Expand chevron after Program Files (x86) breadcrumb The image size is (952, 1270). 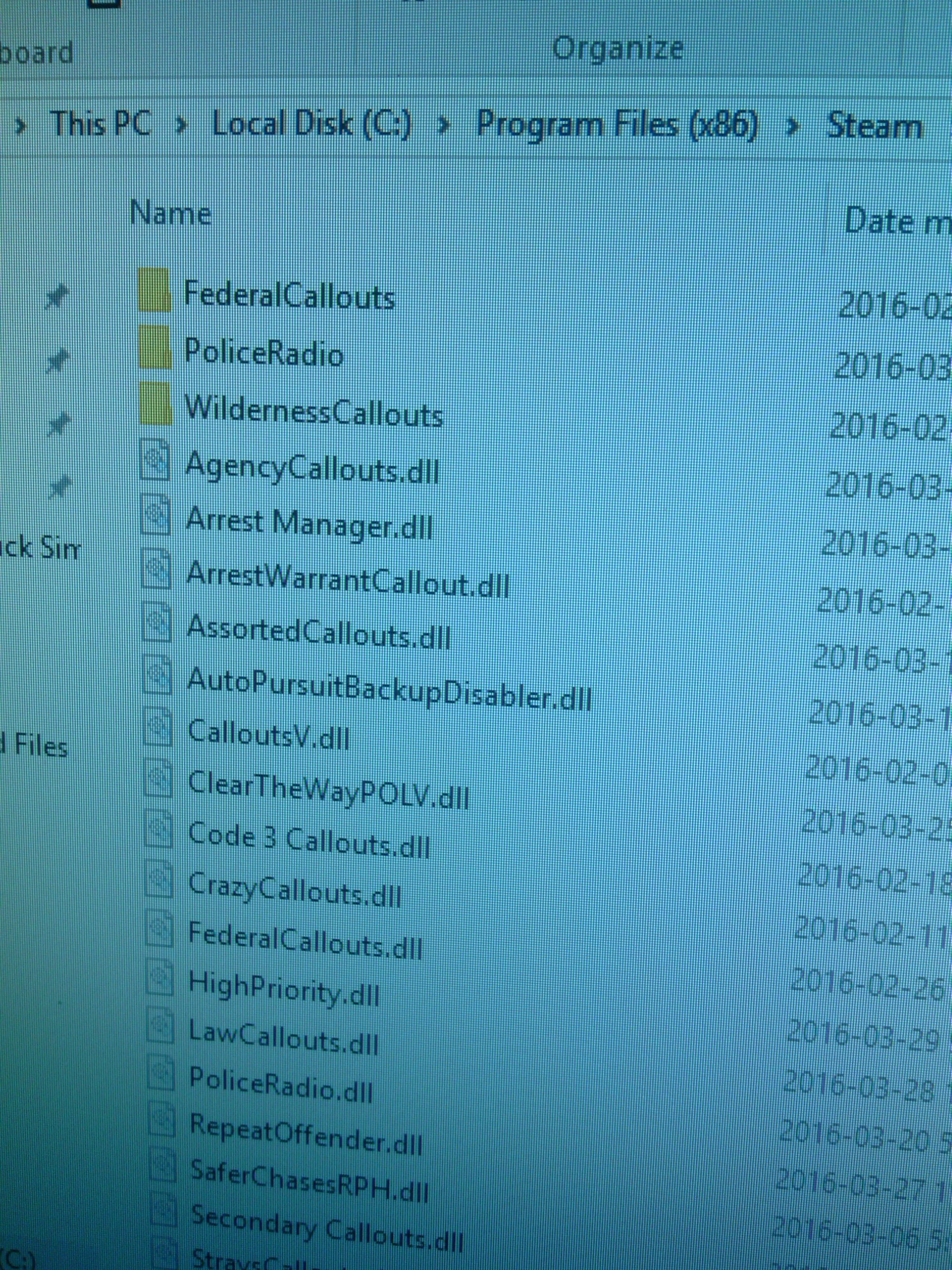click(x=794, y=127)
